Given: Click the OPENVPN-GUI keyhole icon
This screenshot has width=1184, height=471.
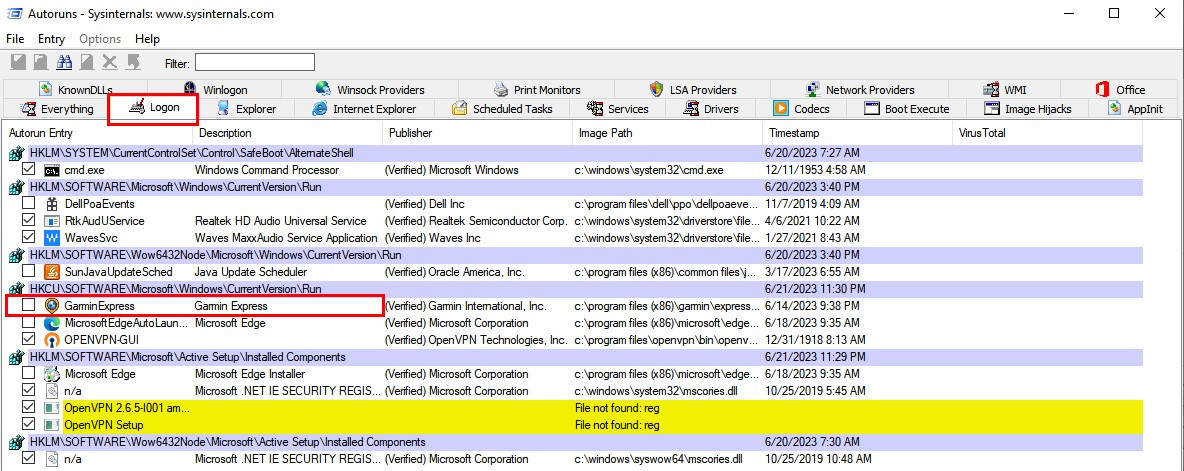Looking at the screenshot, I should click(51, 340).
